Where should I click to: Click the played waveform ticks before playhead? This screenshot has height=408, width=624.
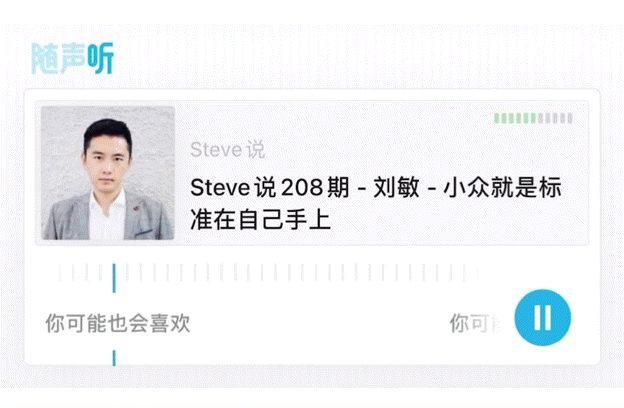[80, 273]
